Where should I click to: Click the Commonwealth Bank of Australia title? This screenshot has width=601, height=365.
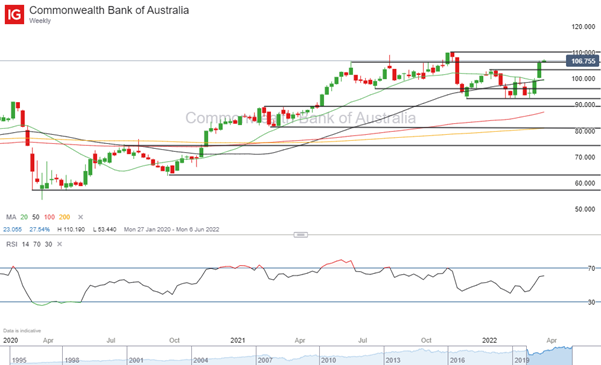pos(109,10)
